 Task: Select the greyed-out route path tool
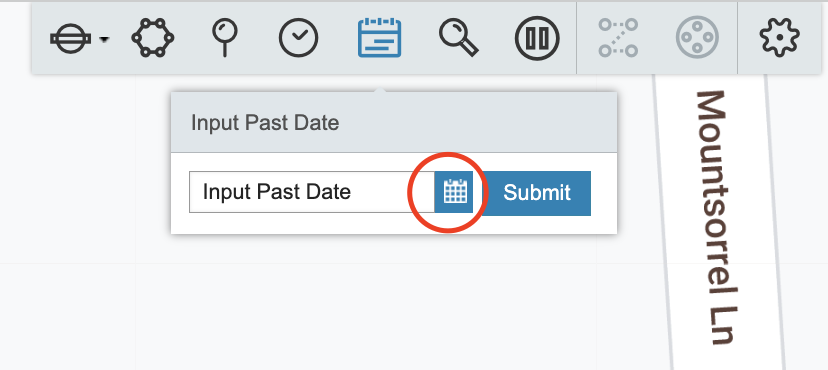pyautogui.click(x=618, y=38)
